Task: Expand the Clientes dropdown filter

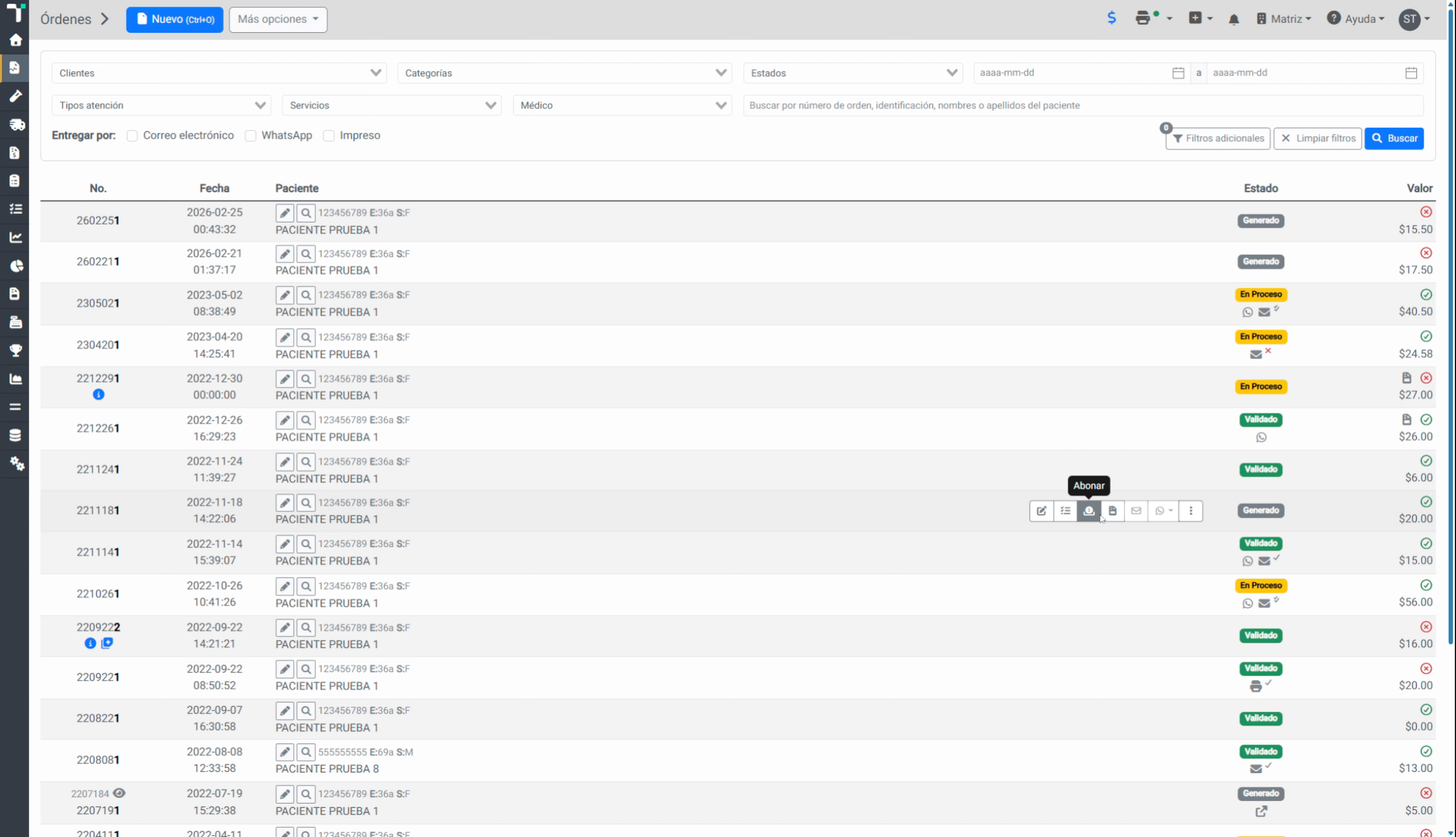Action: pos(219,73)
